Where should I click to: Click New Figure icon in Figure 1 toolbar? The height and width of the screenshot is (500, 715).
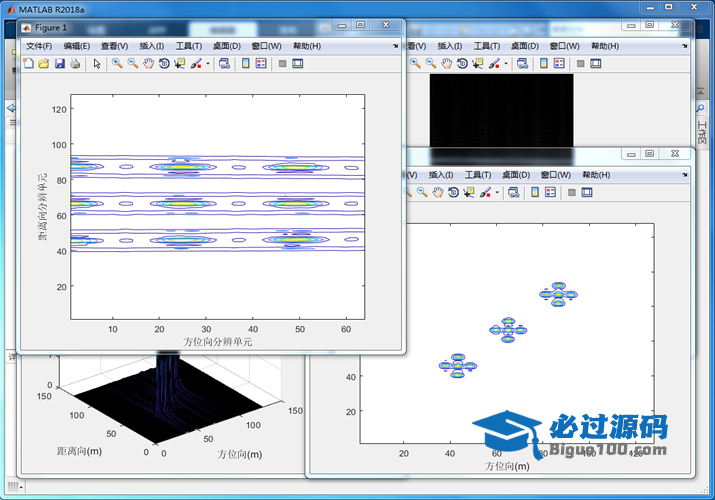[28, 63]
